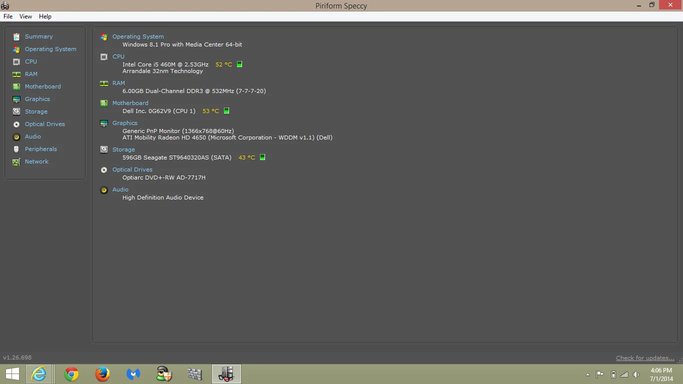Open Storage heading link in summary
This screenshot has height=384, width=683.
coord(124,150)
